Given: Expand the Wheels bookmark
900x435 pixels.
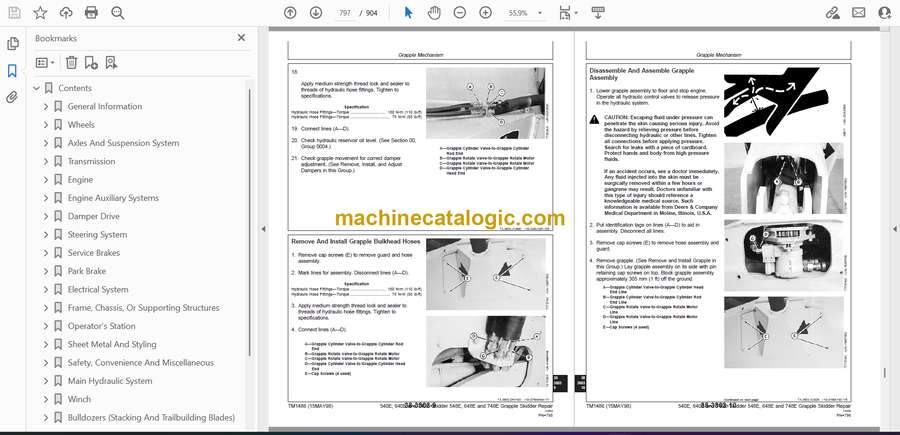Looking at the screenshot, I should click(x=46, y=125).
